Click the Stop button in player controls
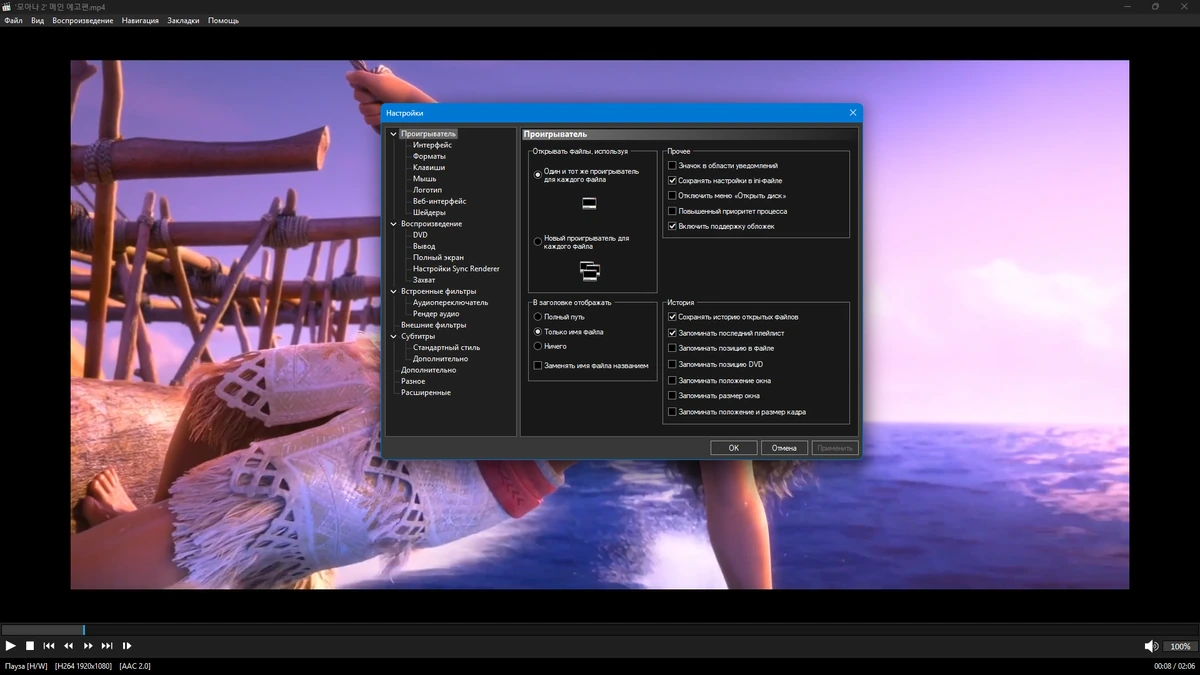Screen dimensions: 1200x675 pyautogui.click(x=30, y=646)
